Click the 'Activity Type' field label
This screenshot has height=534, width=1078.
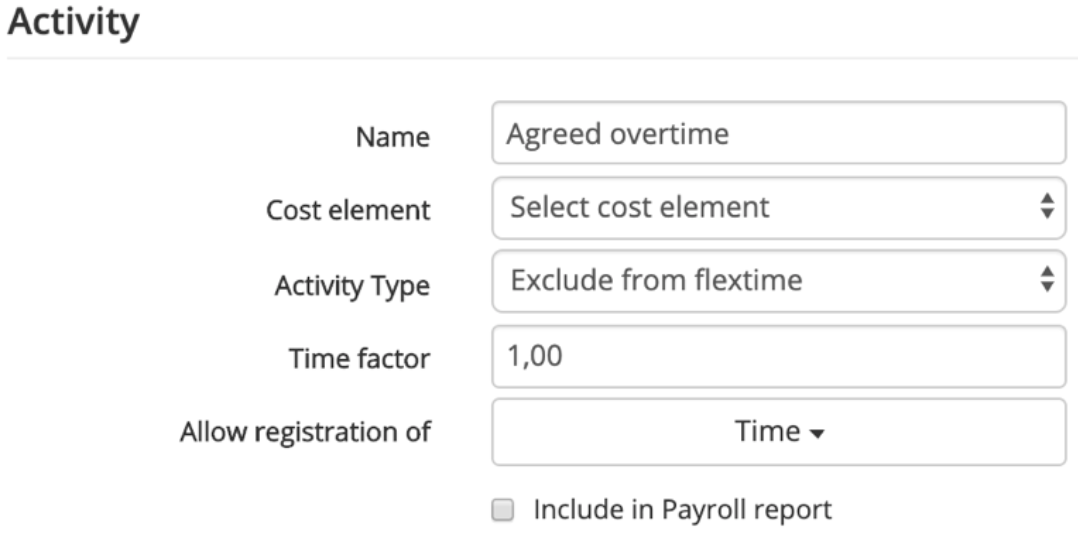pyautogui.click(x=352, y=285)
